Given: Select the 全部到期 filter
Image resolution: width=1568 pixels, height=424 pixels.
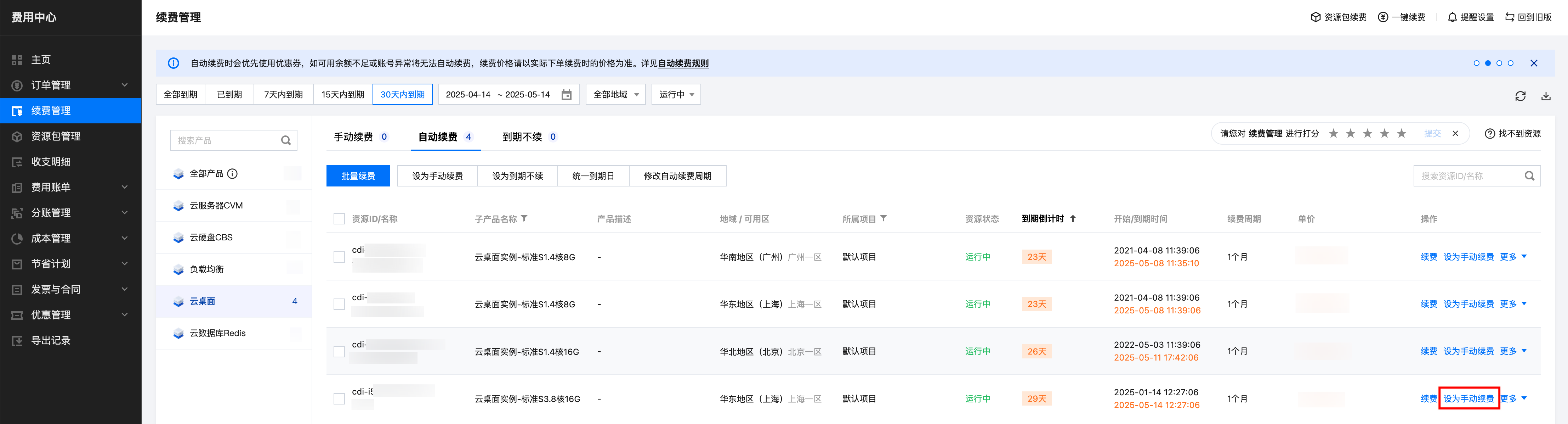Looking at the screenshot, I should click(x=181, y=94).
